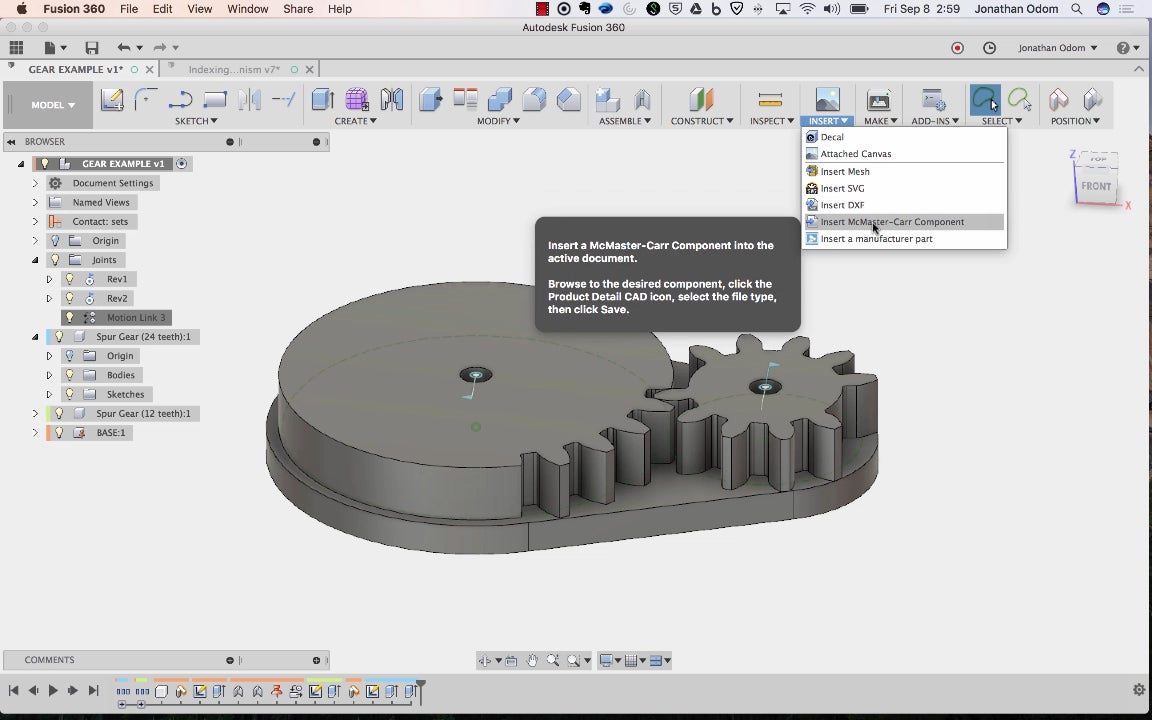
Task: Click the Scripts and Add-Ins icon
Action: pos(933,100)
